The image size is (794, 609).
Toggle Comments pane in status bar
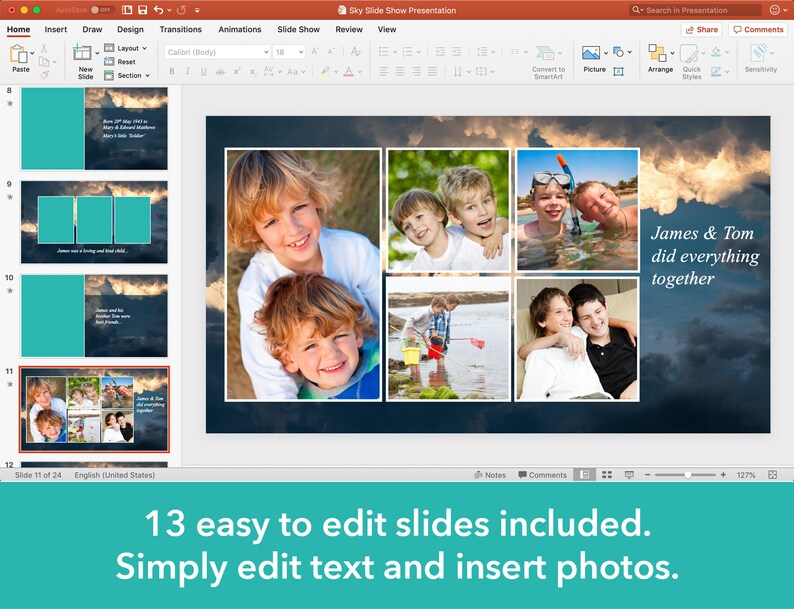click(x=542, y=475)
